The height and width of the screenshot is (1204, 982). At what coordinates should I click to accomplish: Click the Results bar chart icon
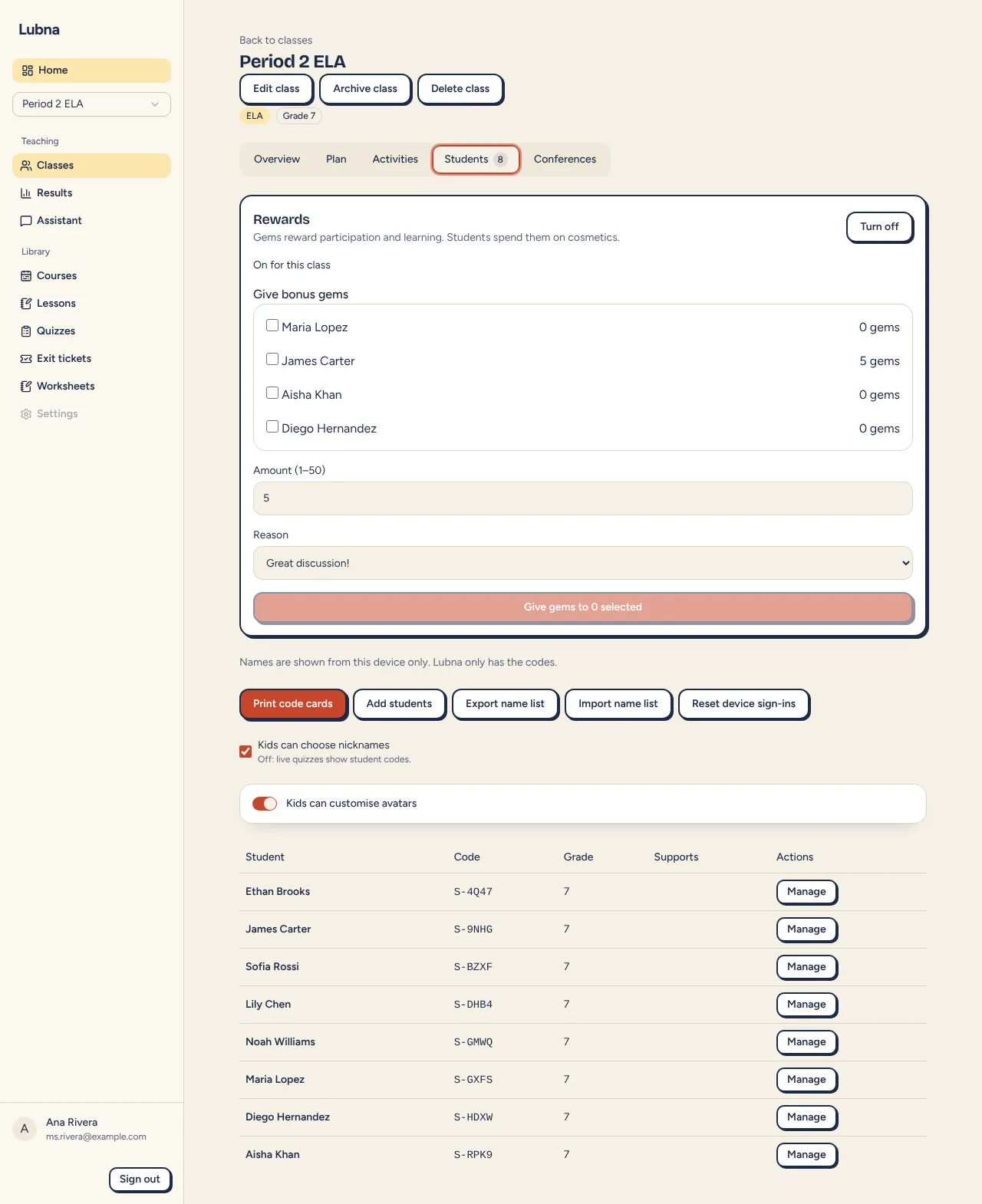click(26, 193)
